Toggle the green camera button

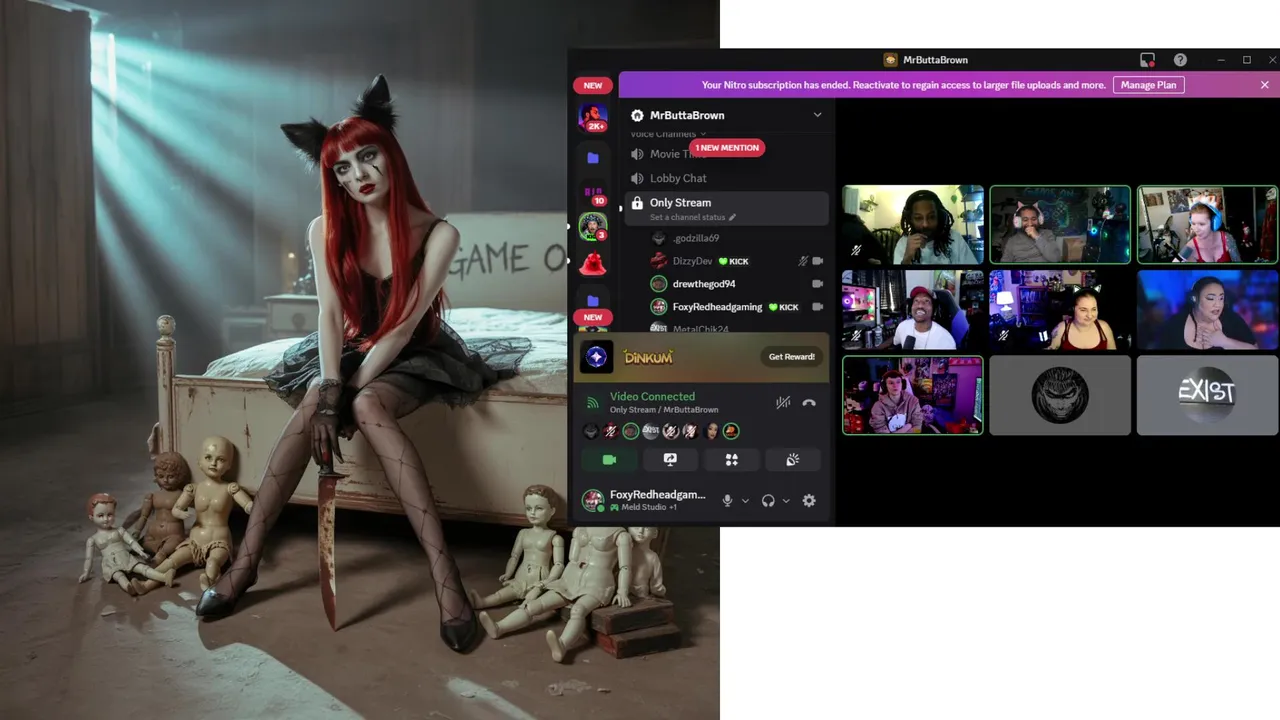(x=609, y=459)
